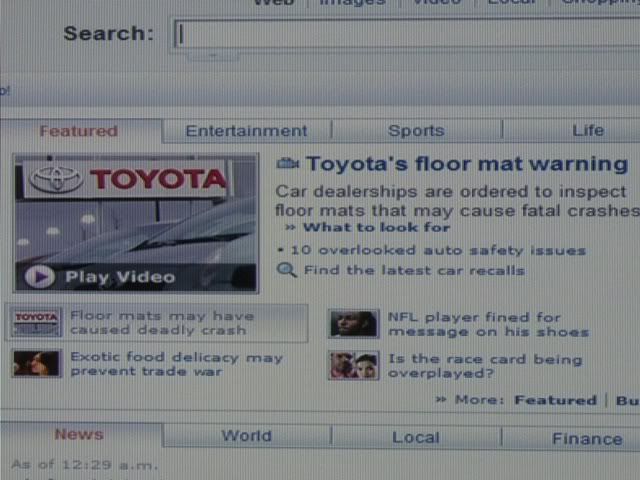Screen dimensions: 640x480
Task: Open '10 overlooked auto safety issues' link
Action: point(438,250)
